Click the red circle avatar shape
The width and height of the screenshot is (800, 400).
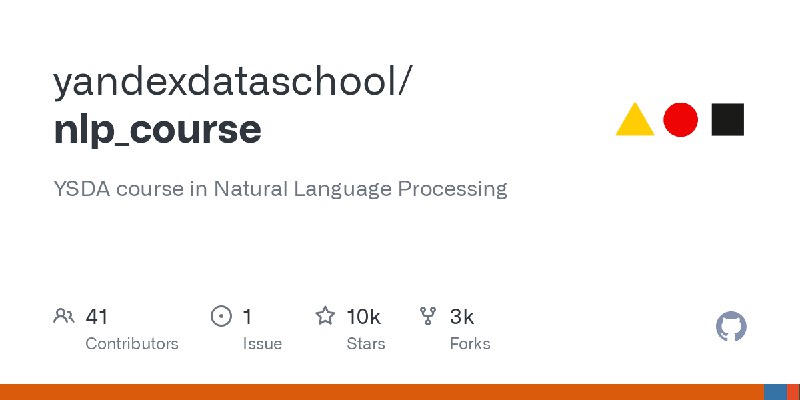point(680,119)
